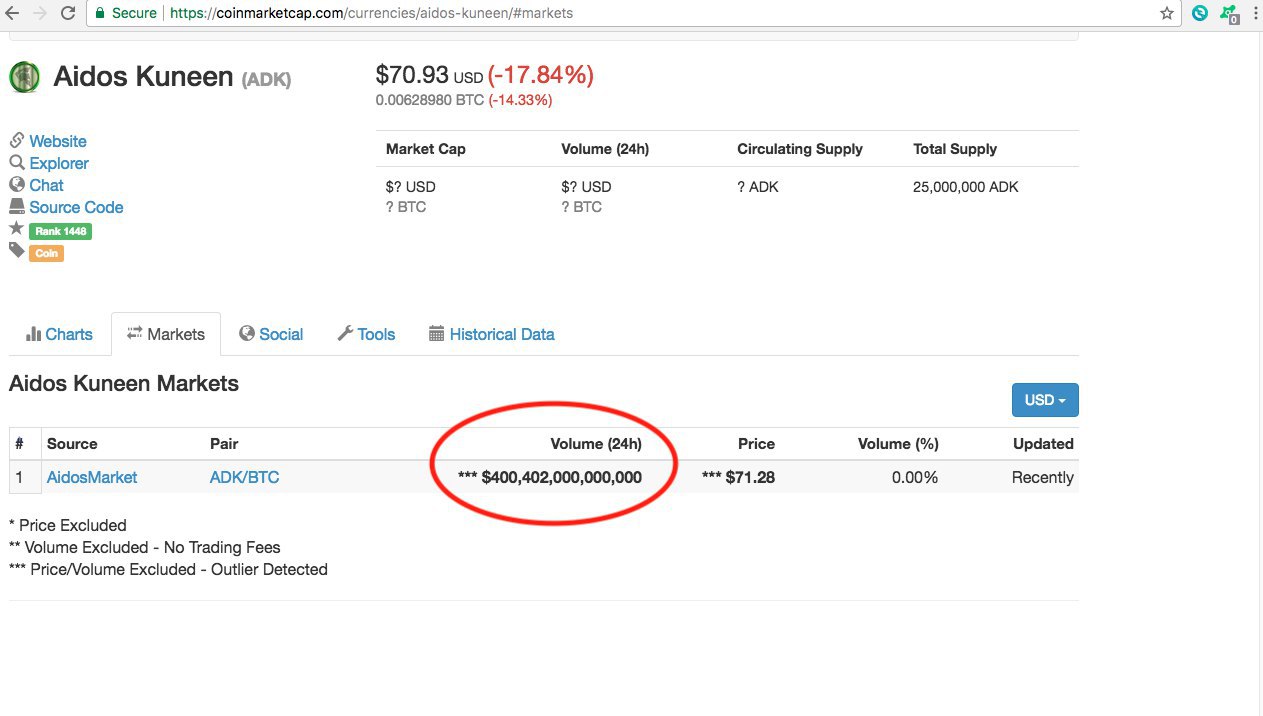Open the Source Code link
The height and width of the screenshot is (716, 1263).
point(76,207)
